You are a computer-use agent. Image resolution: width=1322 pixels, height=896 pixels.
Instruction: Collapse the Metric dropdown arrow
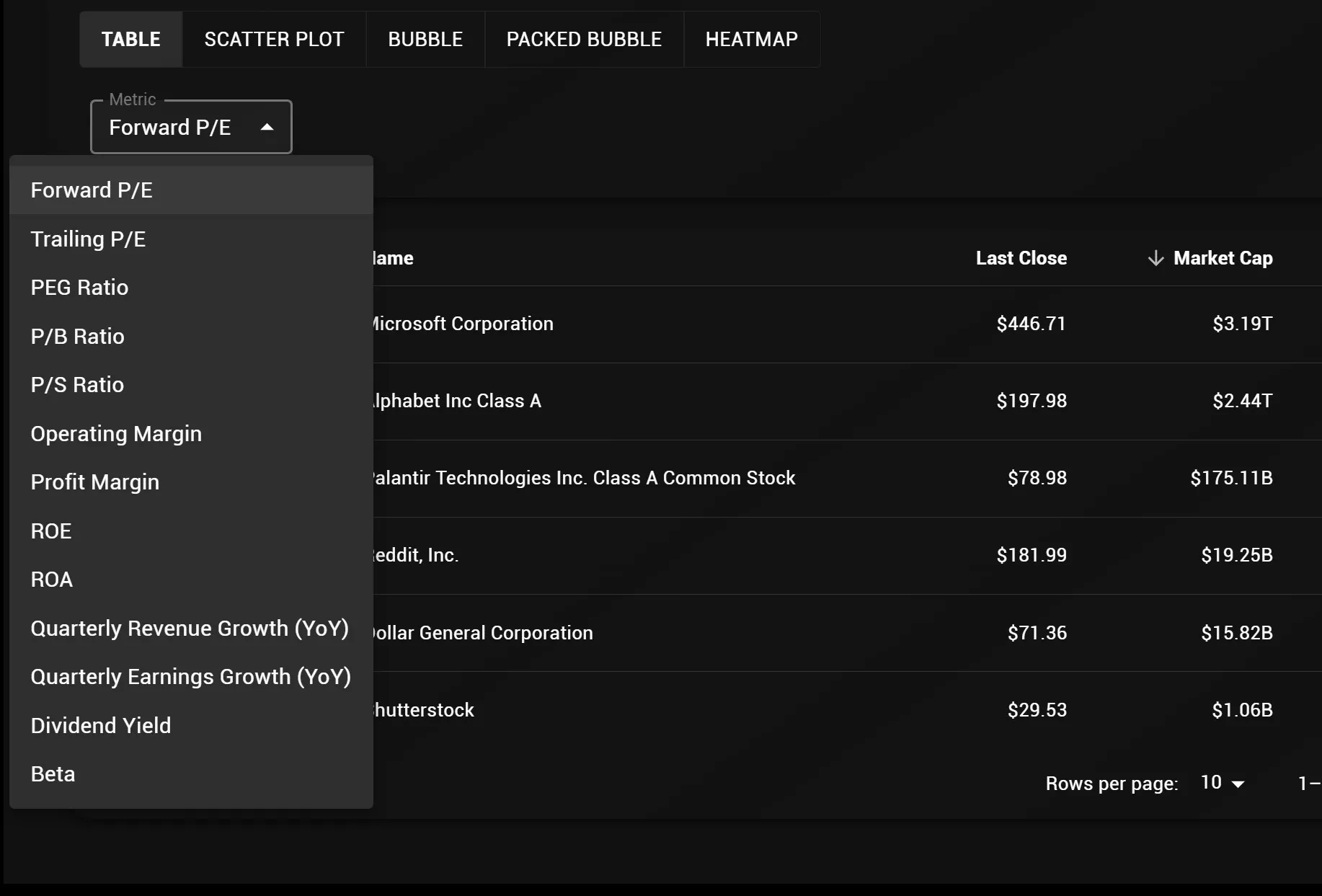point(267,128)
